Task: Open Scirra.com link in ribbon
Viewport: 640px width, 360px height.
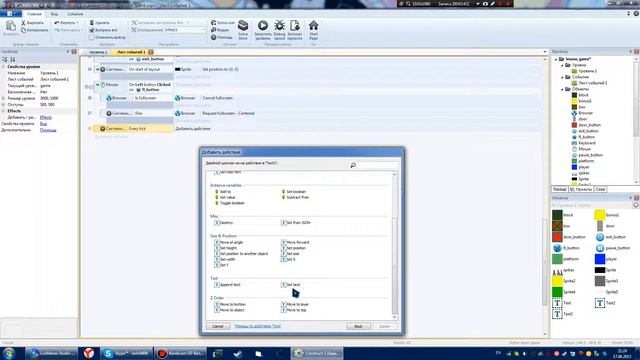Action: [223, 23]
